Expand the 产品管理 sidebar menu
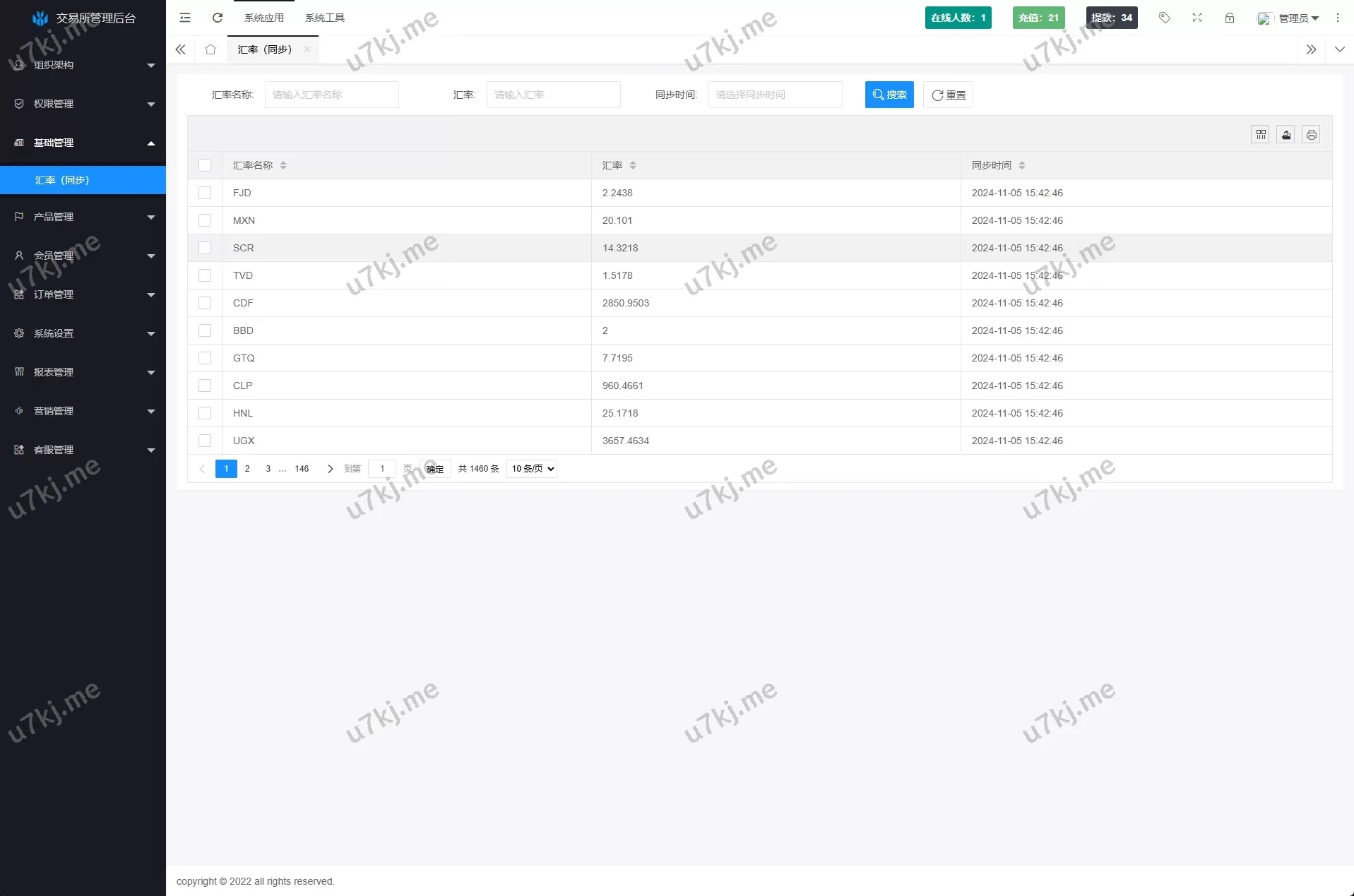 pyautogui.click(x=83, y=217)
